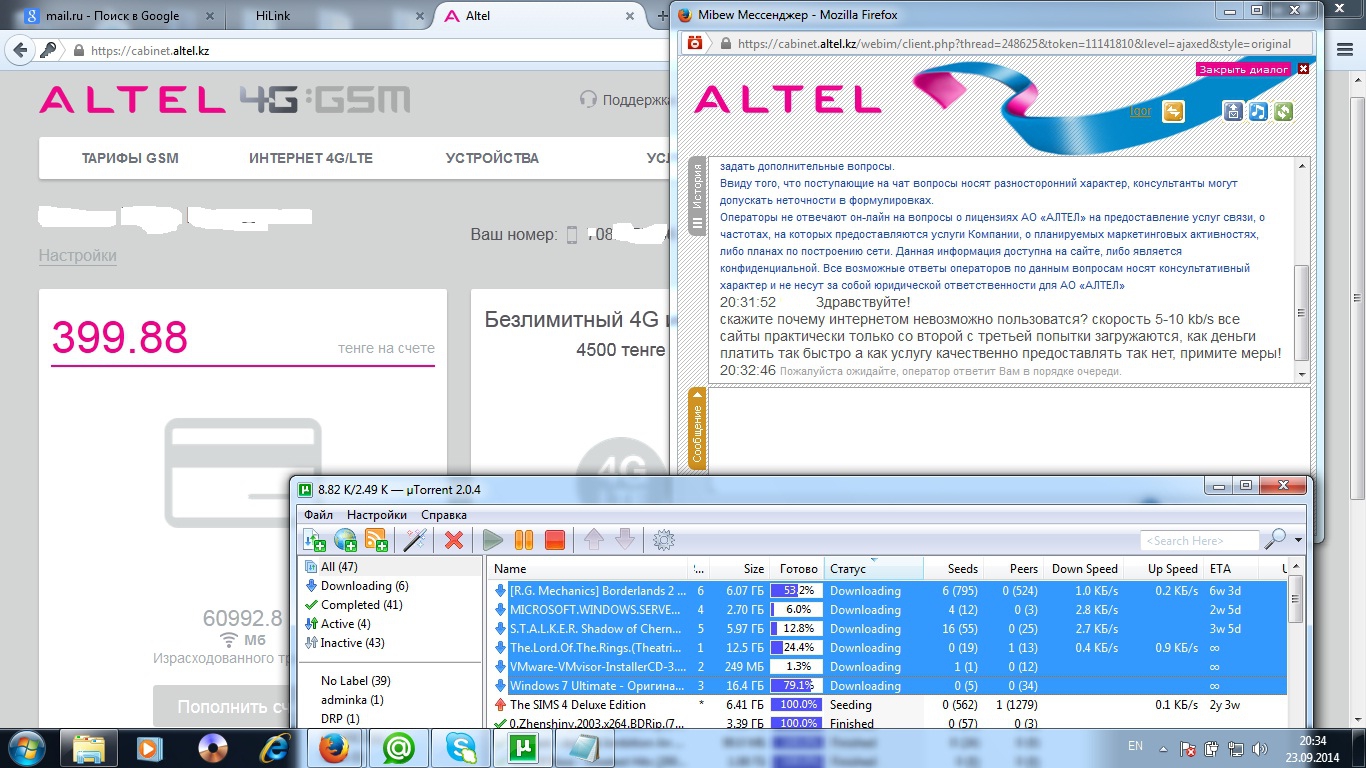Screen dimensions: 1366x768
Task: Select Windows 7 Ultimate torrent row
Action: pos(888,686)
